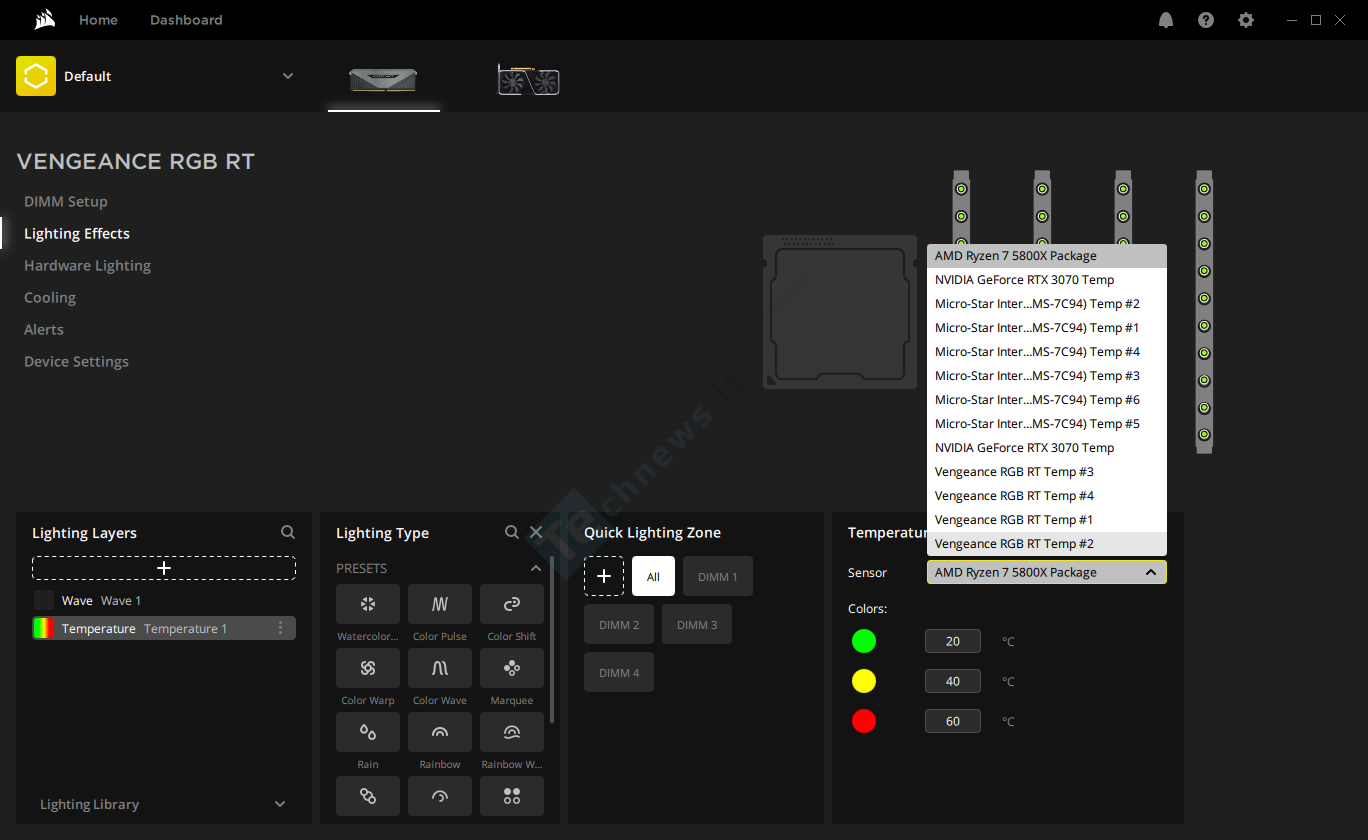1368x840 pixels.
Task: Add a new quick lighting zone
Action: pyautogui.click(x=604, y=576)
